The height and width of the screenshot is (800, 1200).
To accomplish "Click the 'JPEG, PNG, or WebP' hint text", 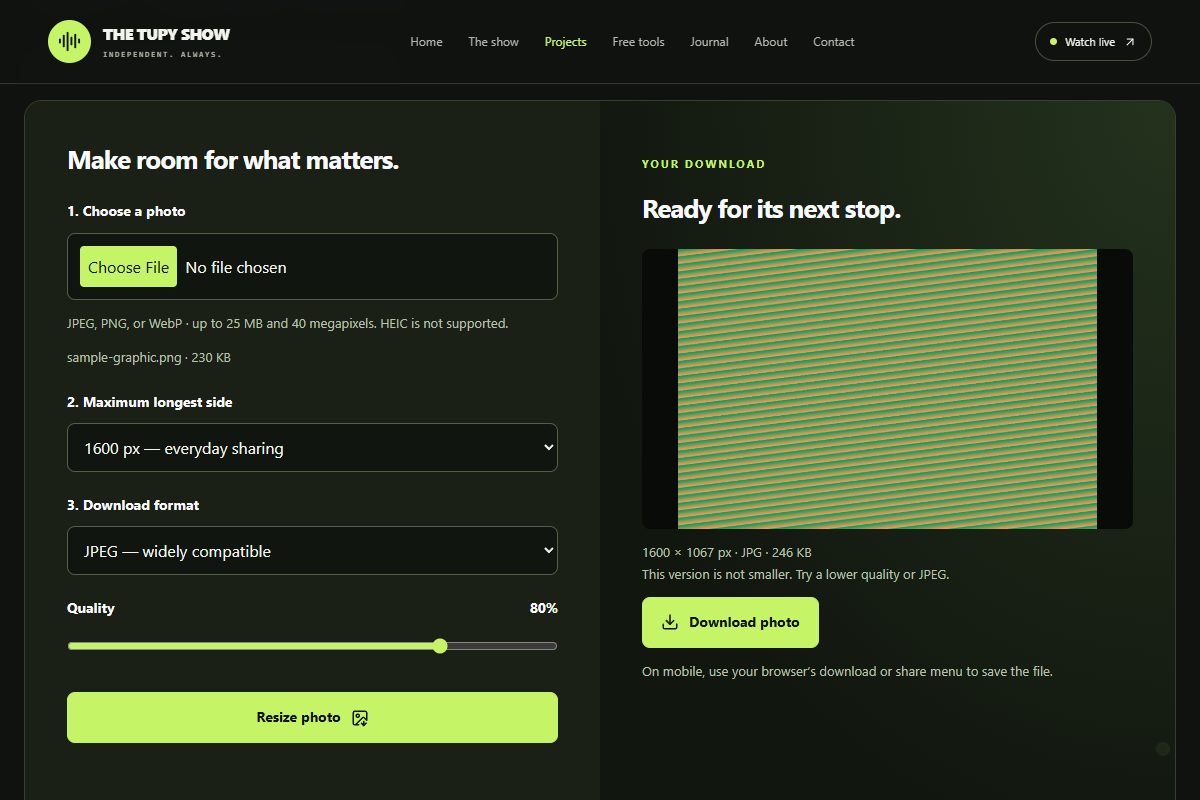I will click(x=288, y=324).
